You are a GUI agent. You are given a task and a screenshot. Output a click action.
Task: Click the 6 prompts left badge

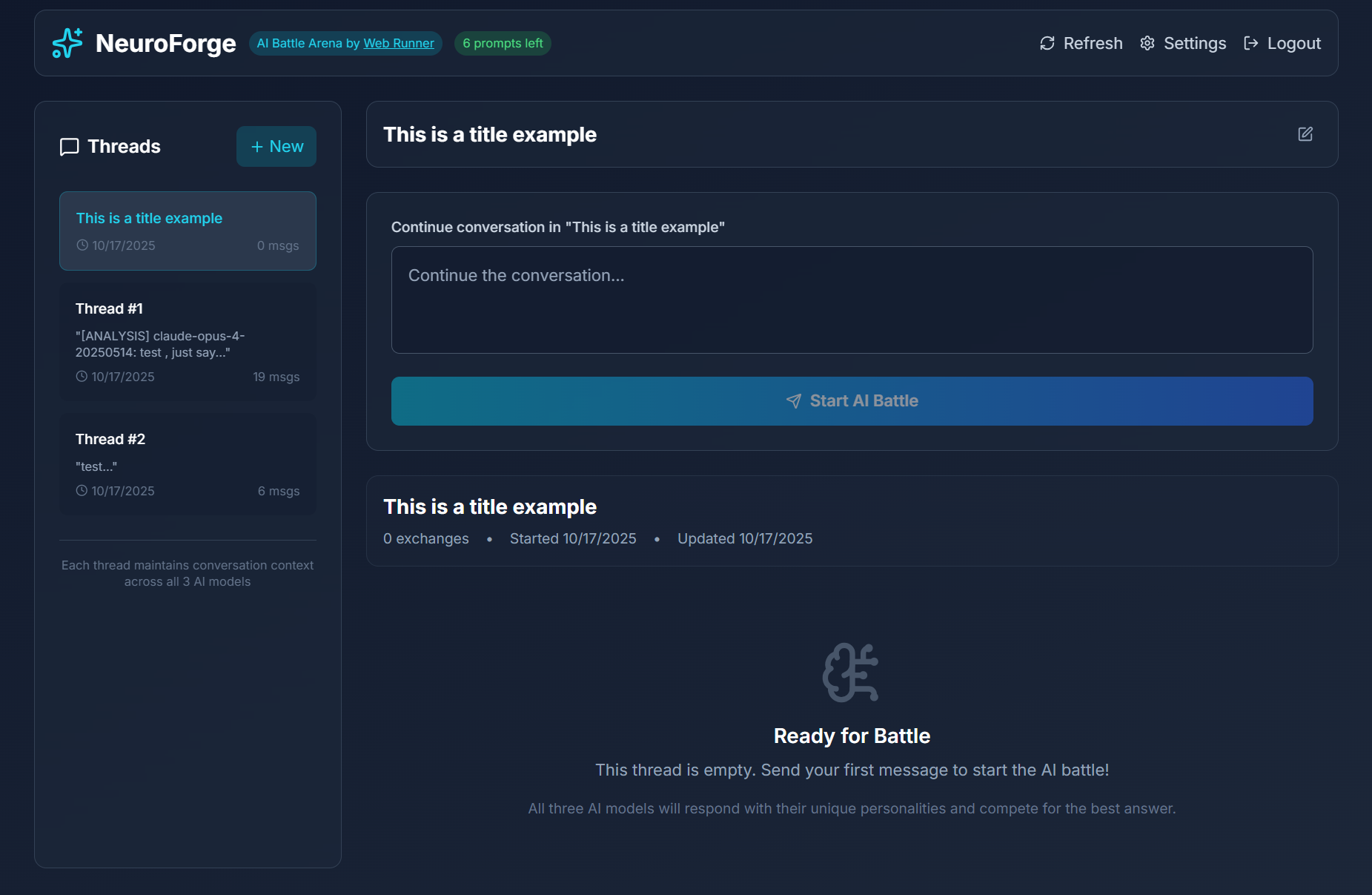click(x=502, y=43)
